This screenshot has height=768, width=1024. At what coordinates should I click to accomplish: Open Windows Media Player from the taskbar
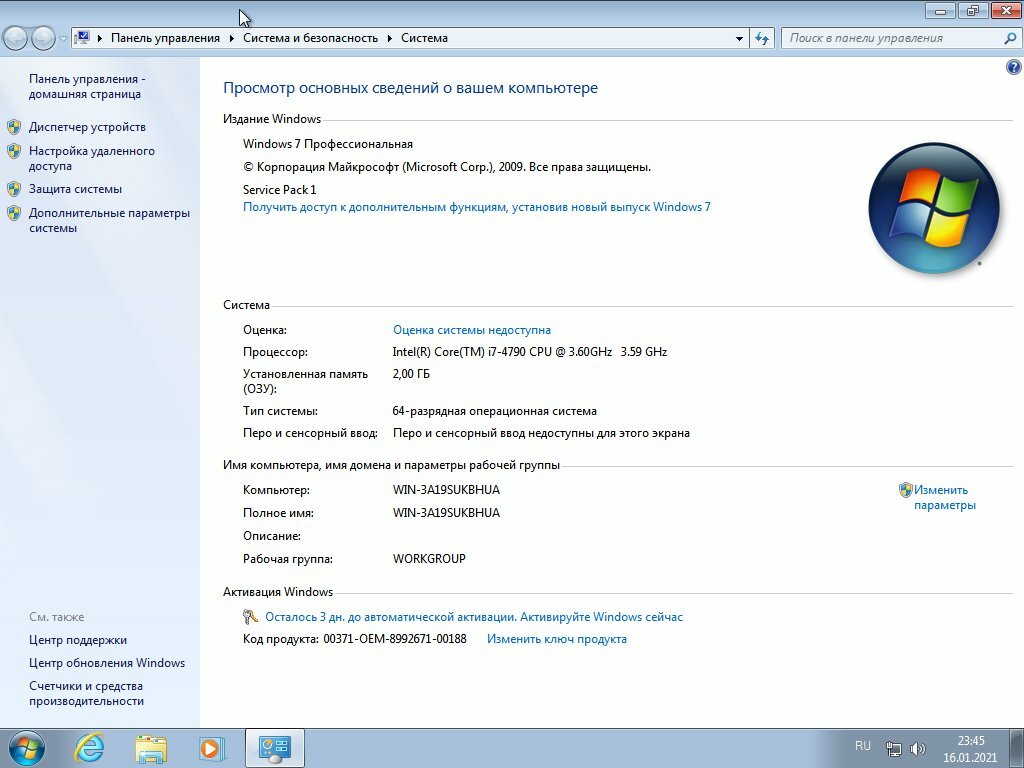212,748
